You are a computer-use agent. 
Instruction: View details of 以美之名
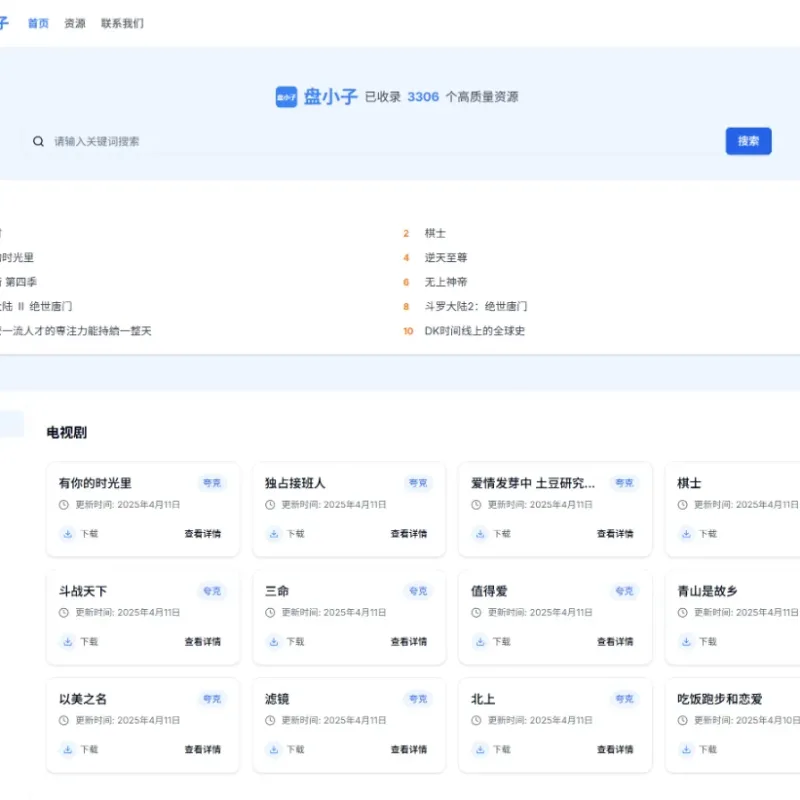tap(203, 749)
